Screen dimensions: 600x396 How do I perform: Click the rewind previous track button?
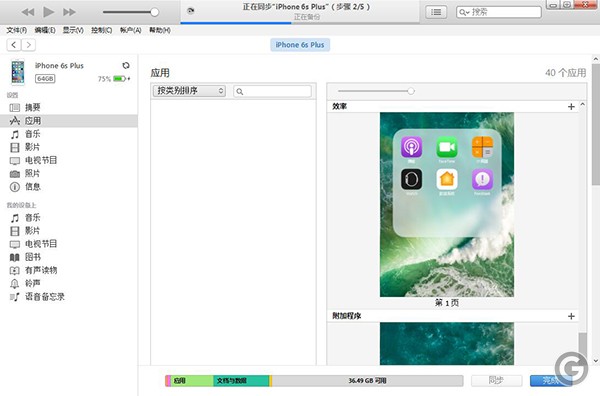pos(28,12)
